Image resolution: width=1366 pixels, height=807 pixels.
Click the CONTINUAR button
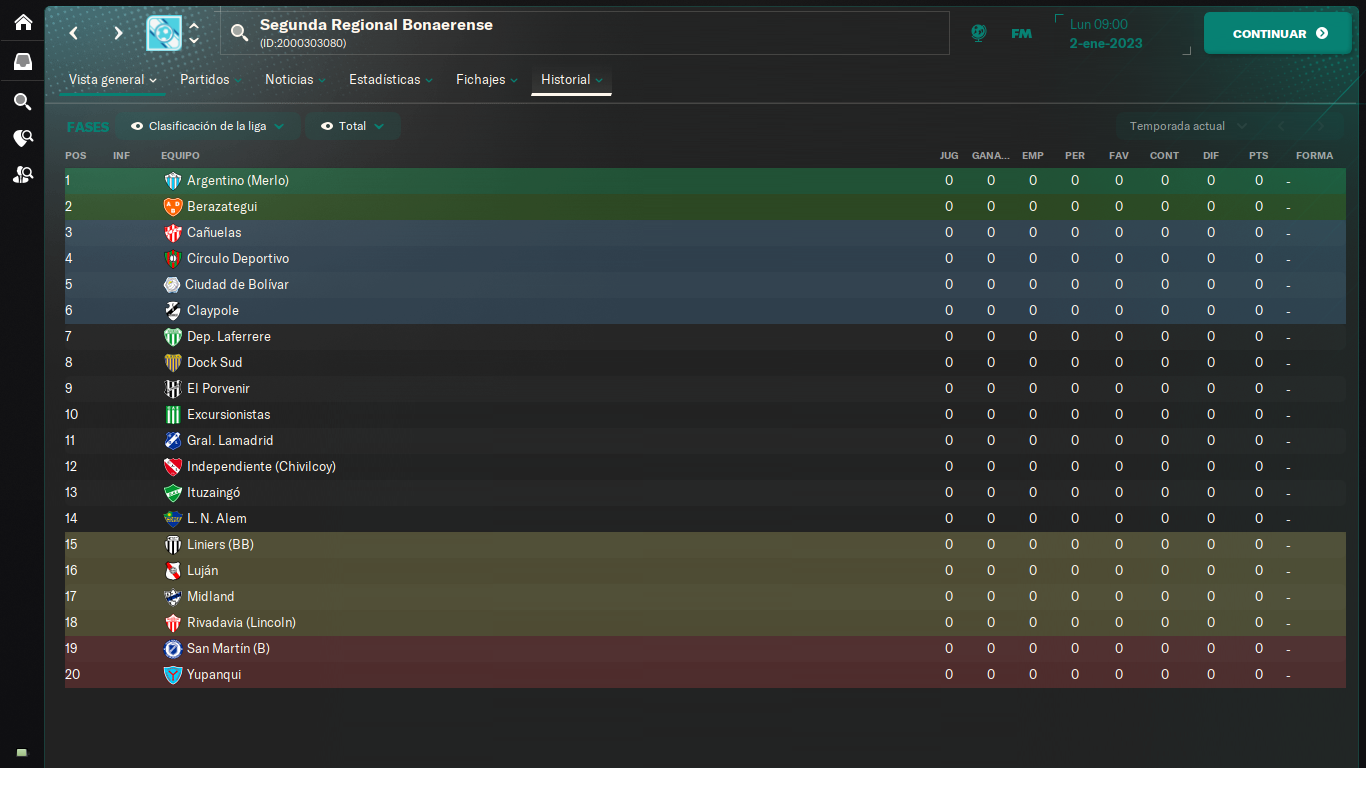[x=1278, y=33]
